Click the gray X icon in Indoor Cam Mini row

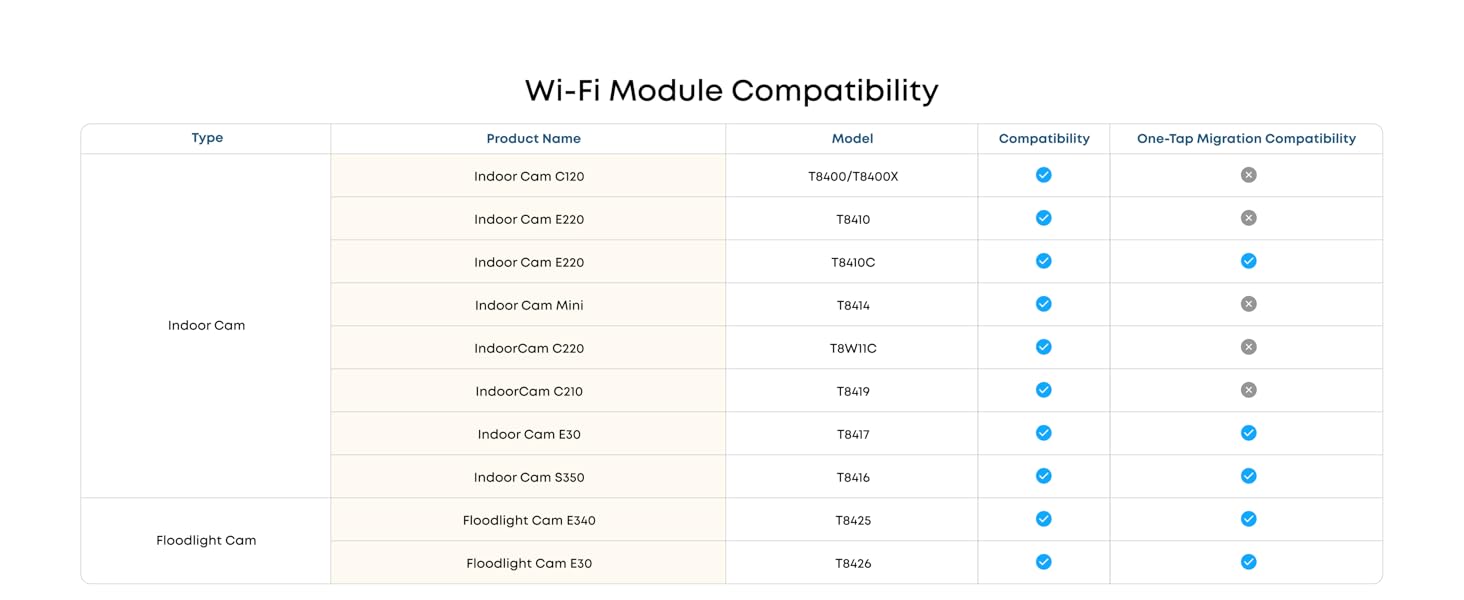[x=1248, y=304]
